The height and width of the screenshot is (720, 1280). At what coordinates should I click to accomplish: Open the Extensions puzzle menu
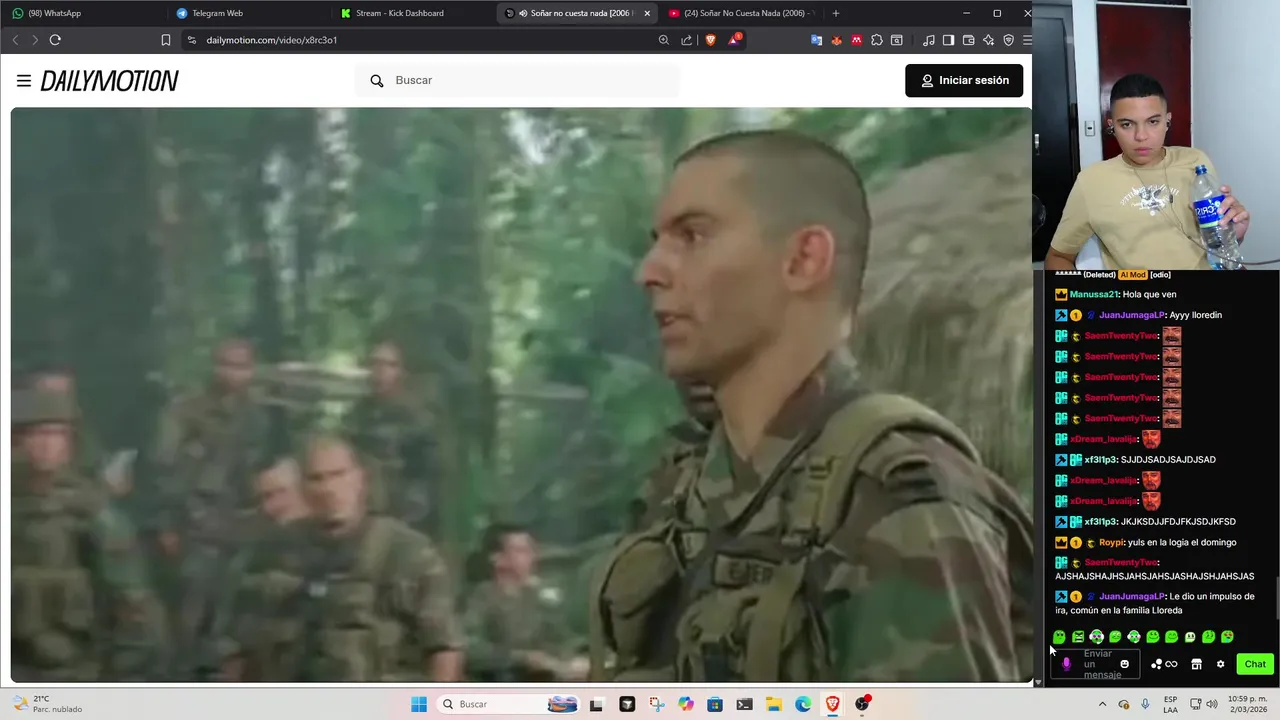[x=877, y=40]
